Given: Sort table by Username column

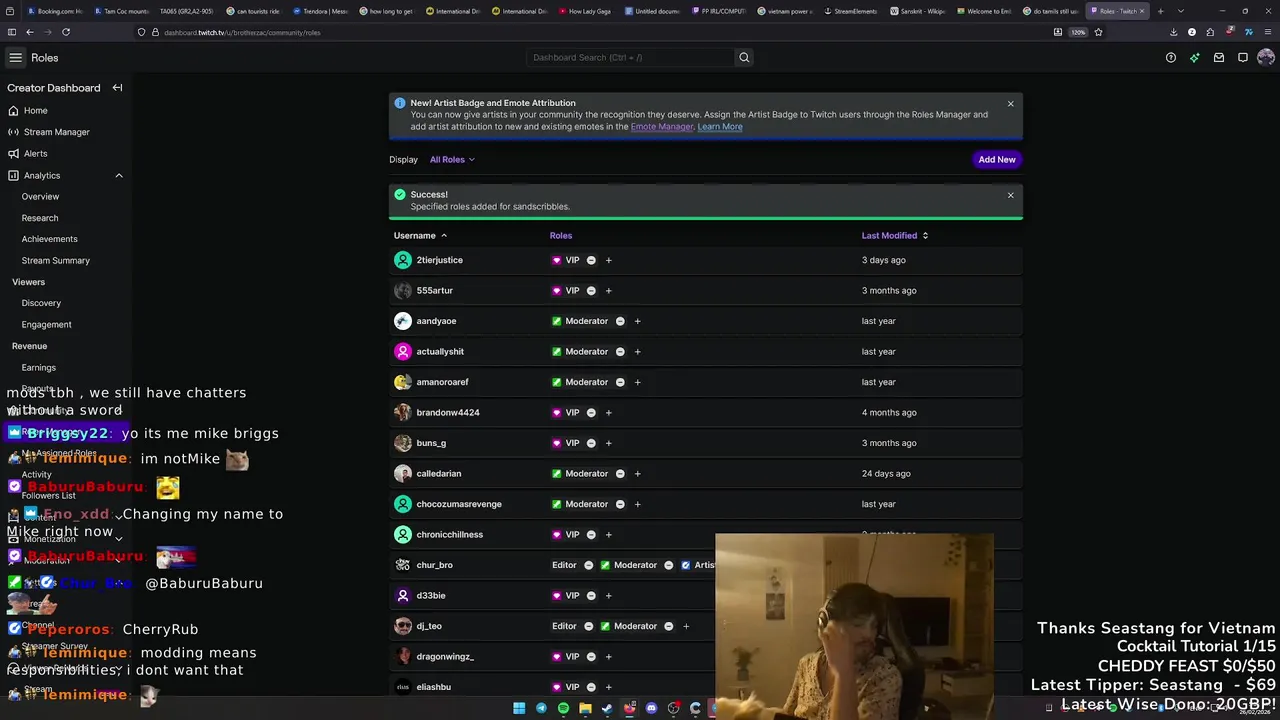Looking at the screenshot, I should 420,236.
